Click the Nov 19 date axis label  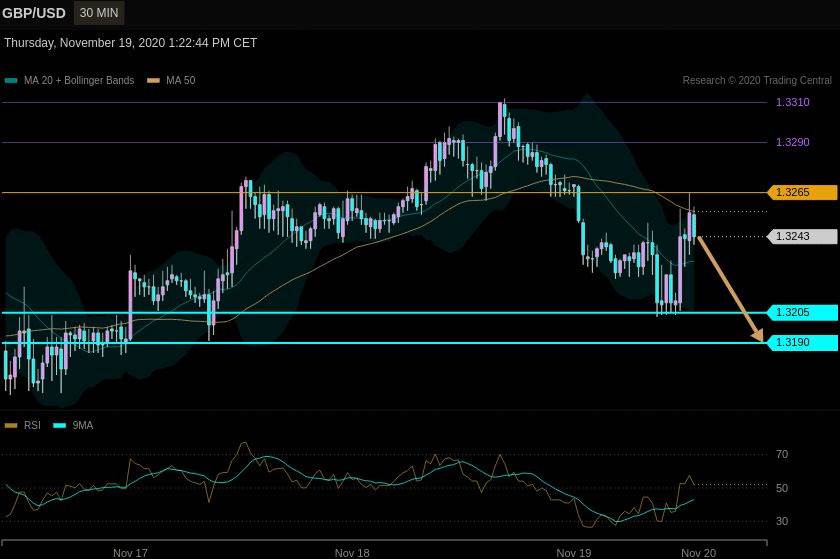pos(574,553)
